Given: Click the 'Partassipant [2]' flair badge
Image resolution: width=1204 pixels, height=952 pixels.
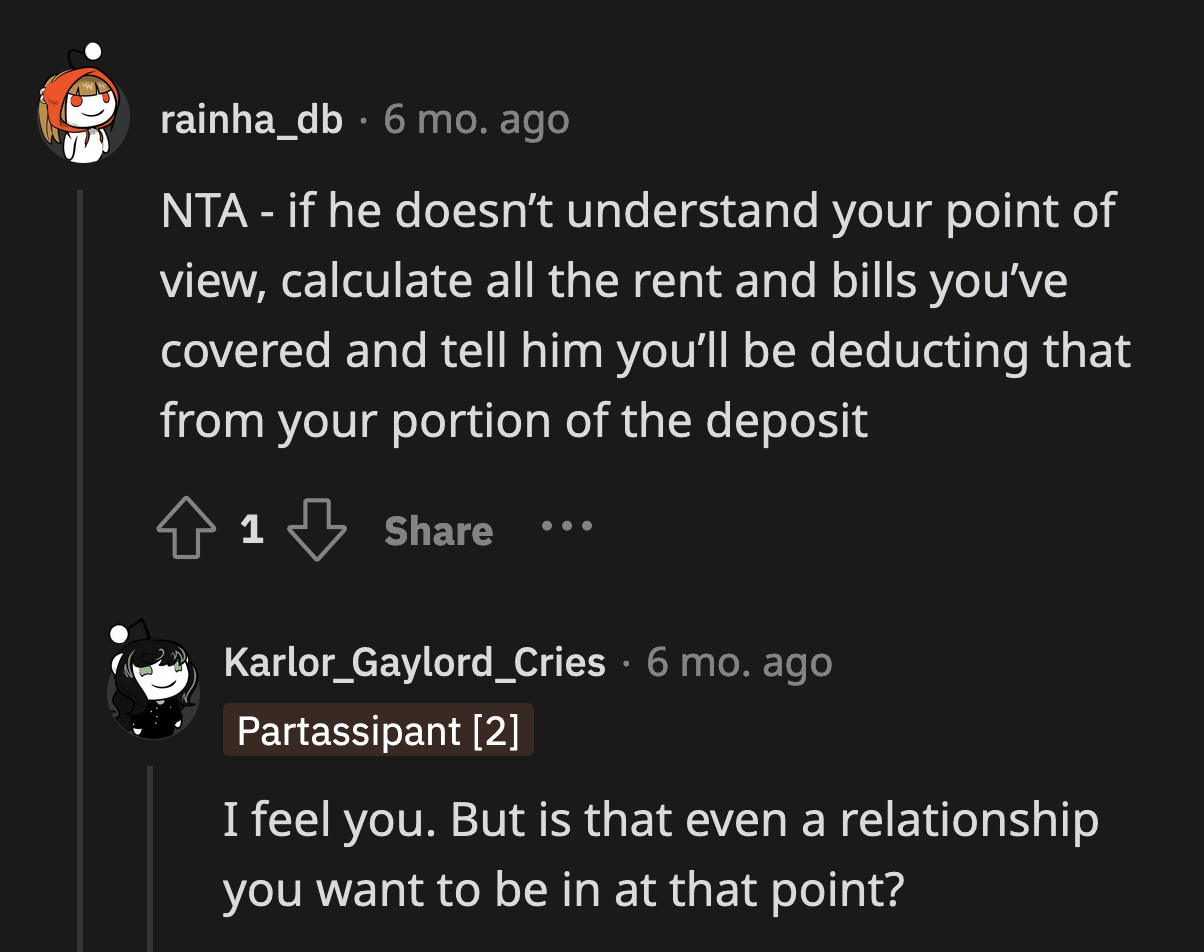Looking at the screenshot, I should coord(378,729).
